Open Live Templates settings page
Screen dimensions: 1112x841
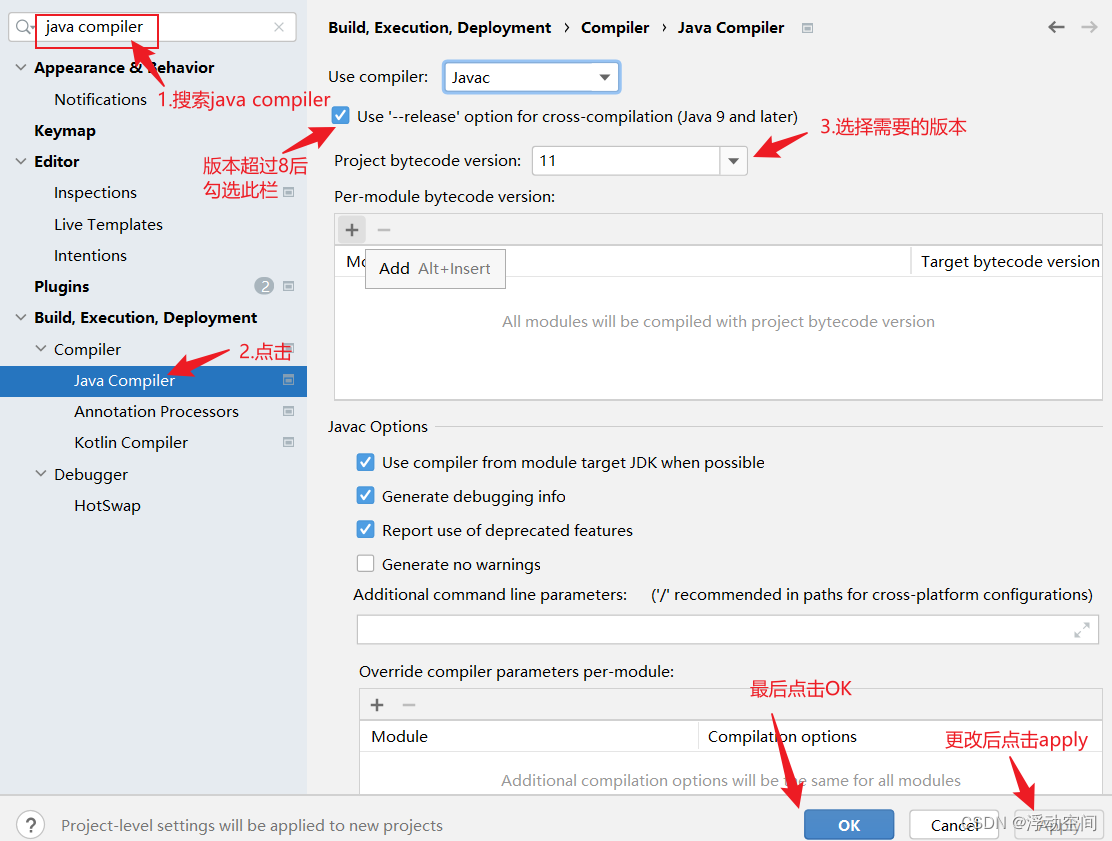tap(108, 225)
